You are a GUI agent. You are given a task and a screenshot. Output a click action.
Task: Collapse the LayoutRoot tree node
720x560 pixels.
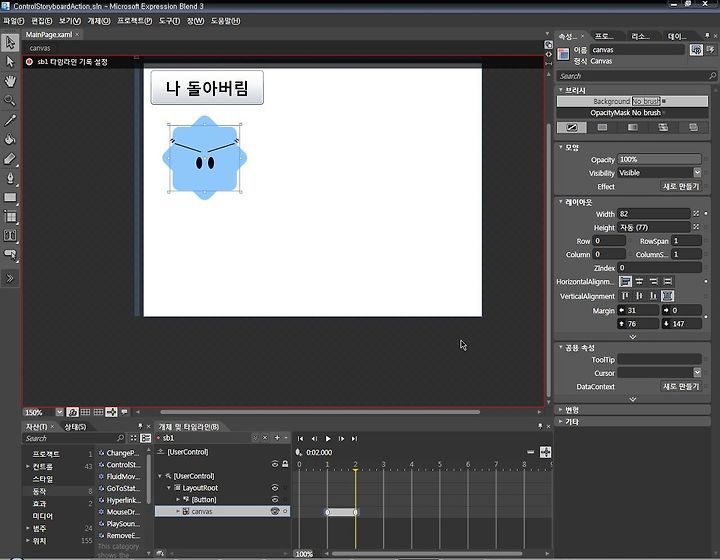click(169, 487)
